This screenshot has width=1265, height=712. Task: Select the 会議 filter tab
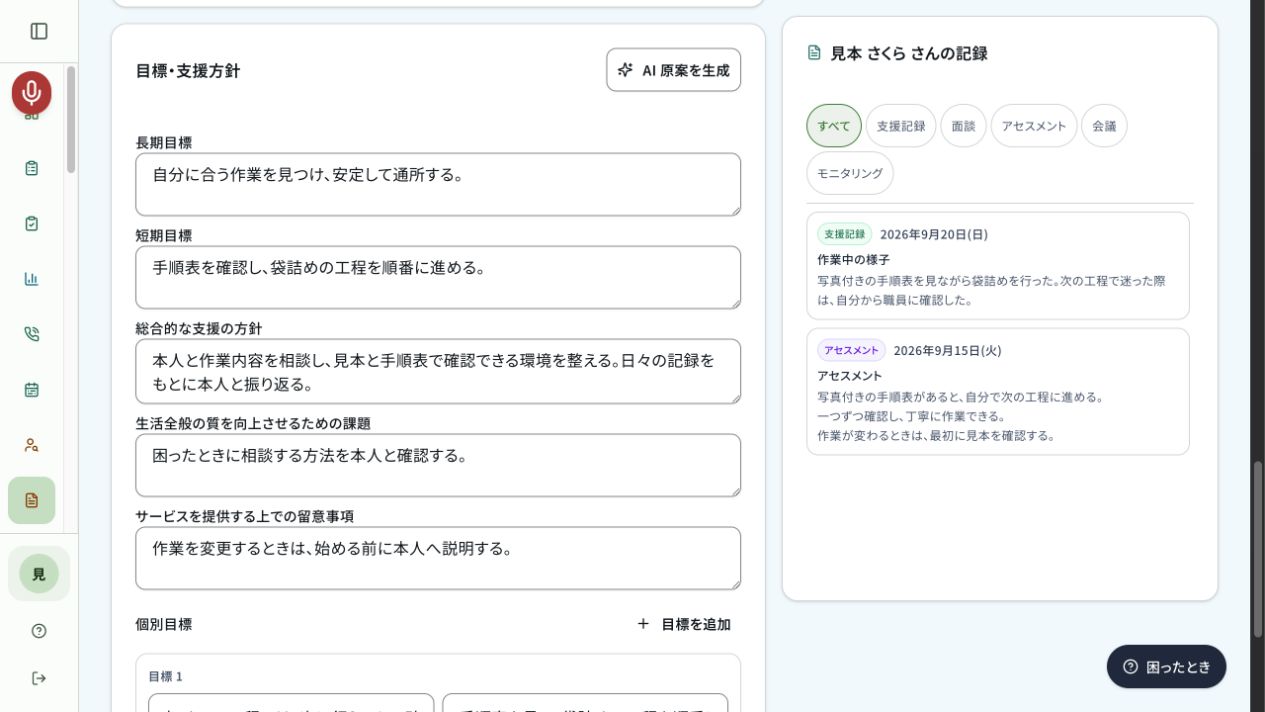click(x=1104, y=126)
